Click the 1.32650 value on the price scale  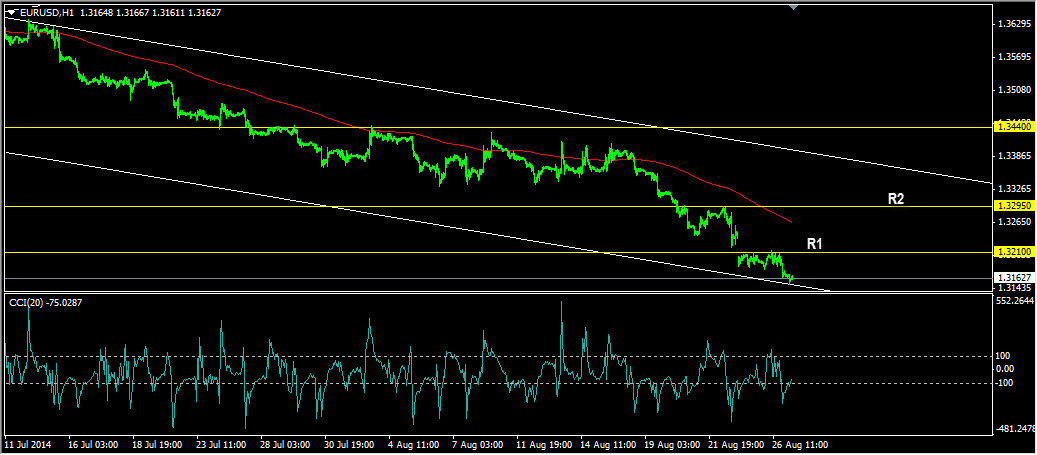[1015, 222]
